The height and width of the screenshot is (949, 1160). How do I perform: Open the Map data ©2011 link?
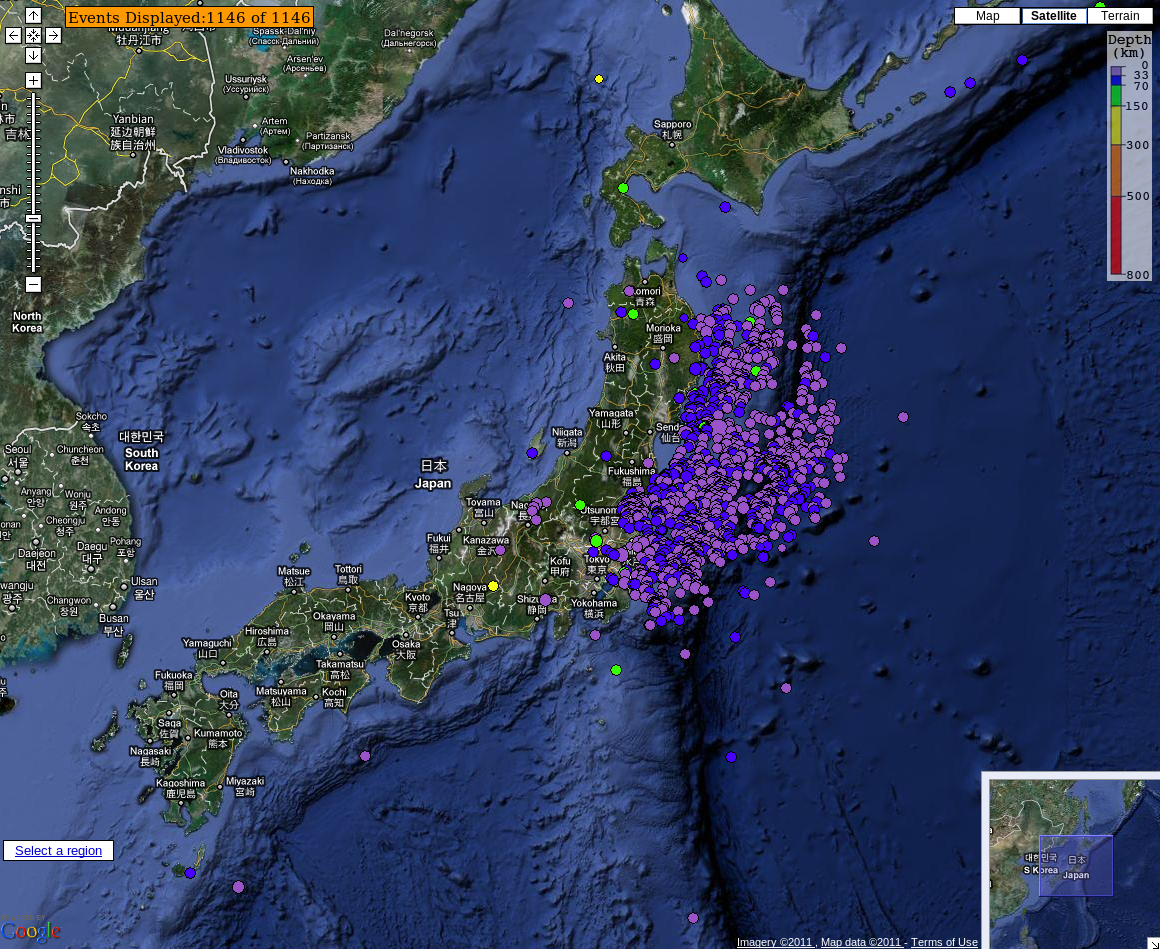(x=860, y=942)
